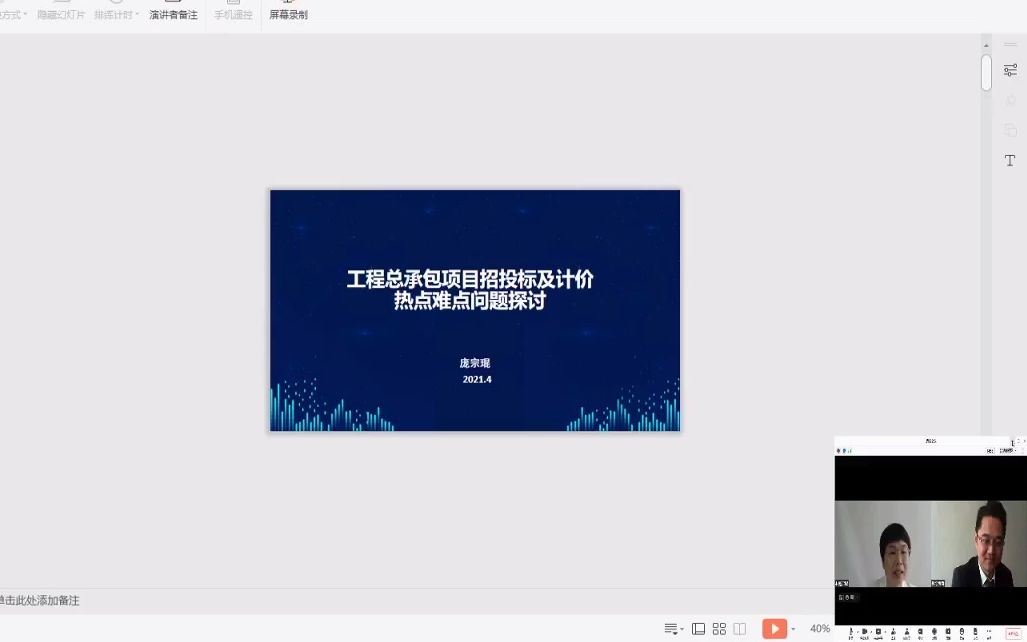Open the arrow beside the play slideshow button
This screenshot has width=1027, height=642.
pyautogui.click(x=793, y=628)
